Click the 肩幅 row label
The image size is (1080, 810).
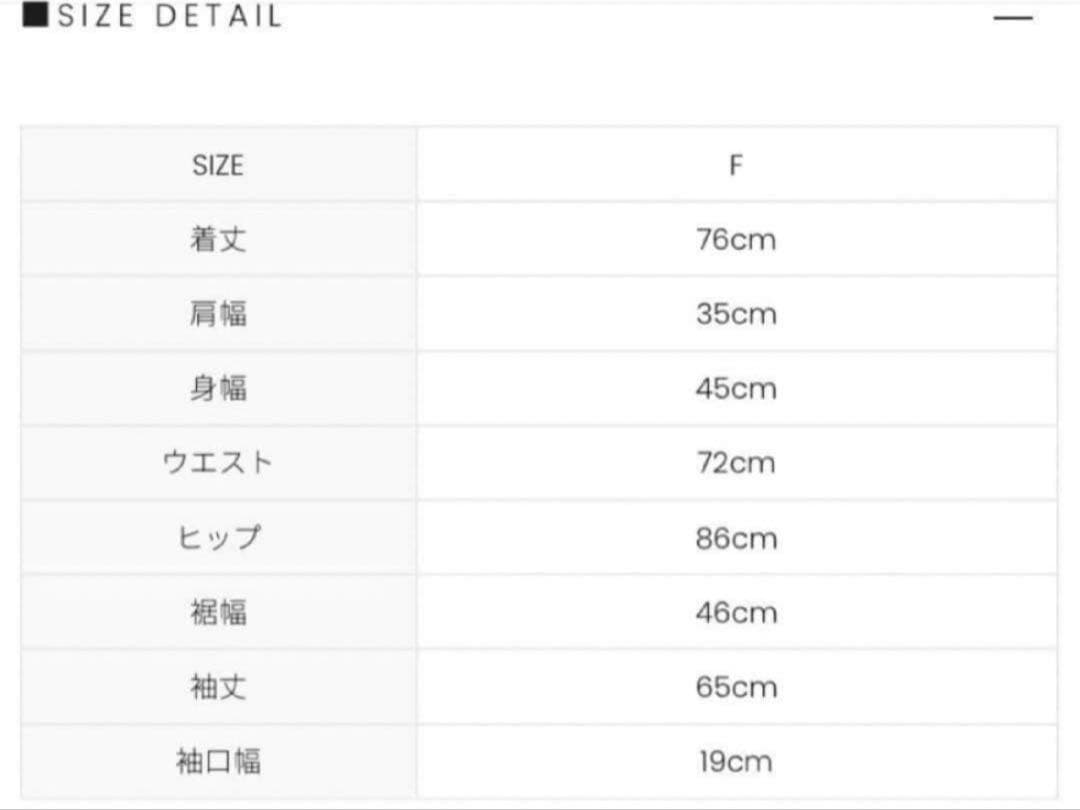[218, 314]
